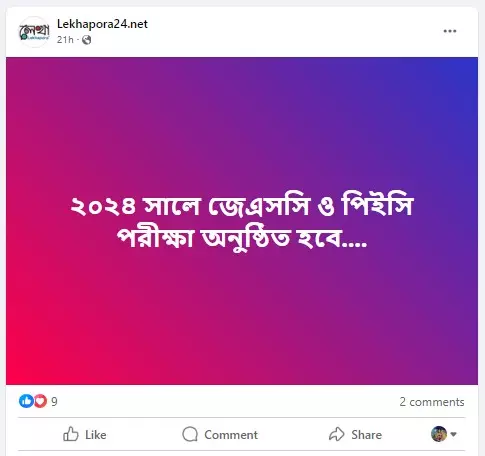Click the globe public privacy icon
The height and width of the screenshot is (456, 485).
(x=87, y=40)
